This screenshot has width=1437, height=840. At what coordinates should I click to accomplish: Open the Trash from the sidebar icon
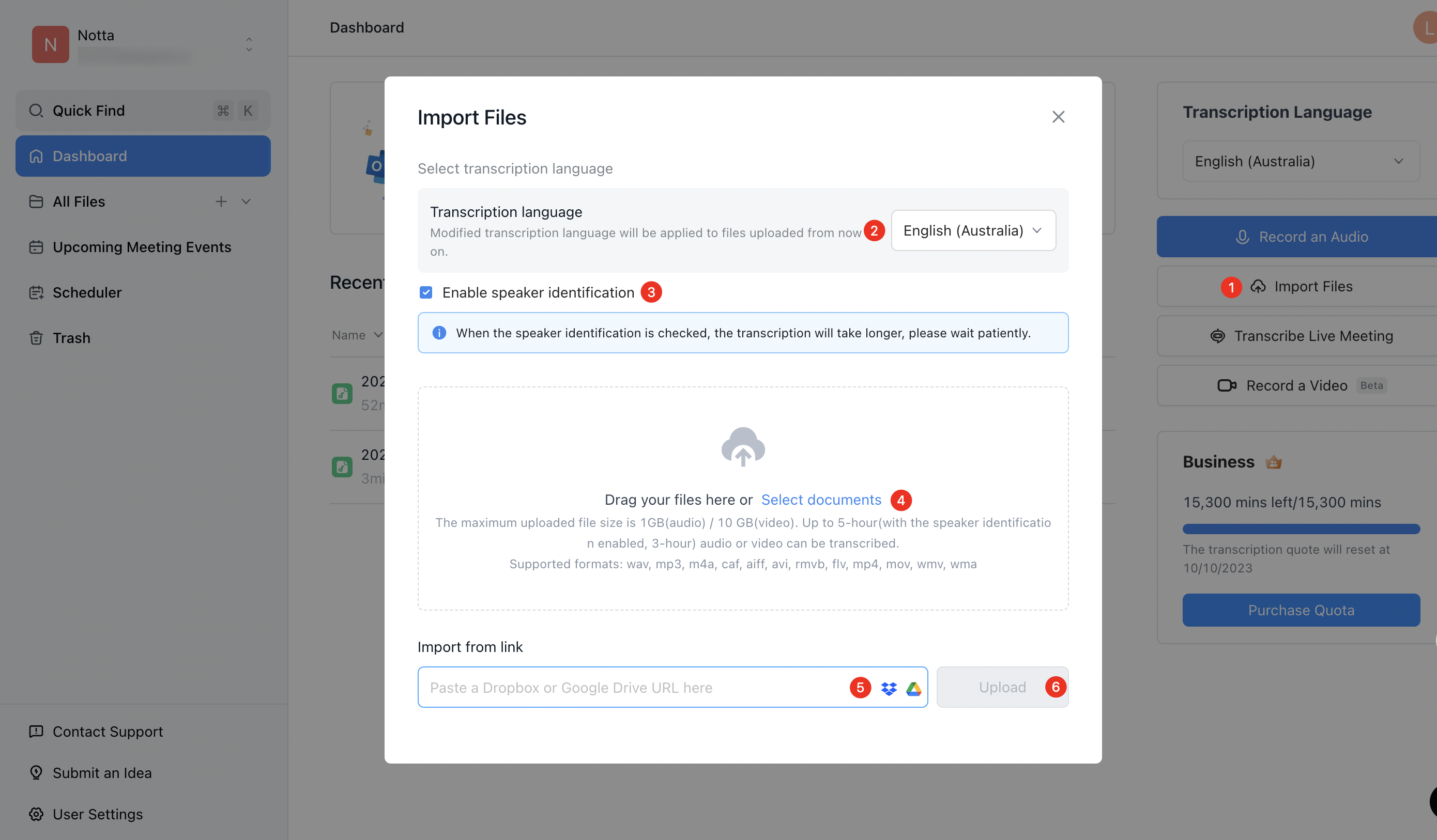36,337
